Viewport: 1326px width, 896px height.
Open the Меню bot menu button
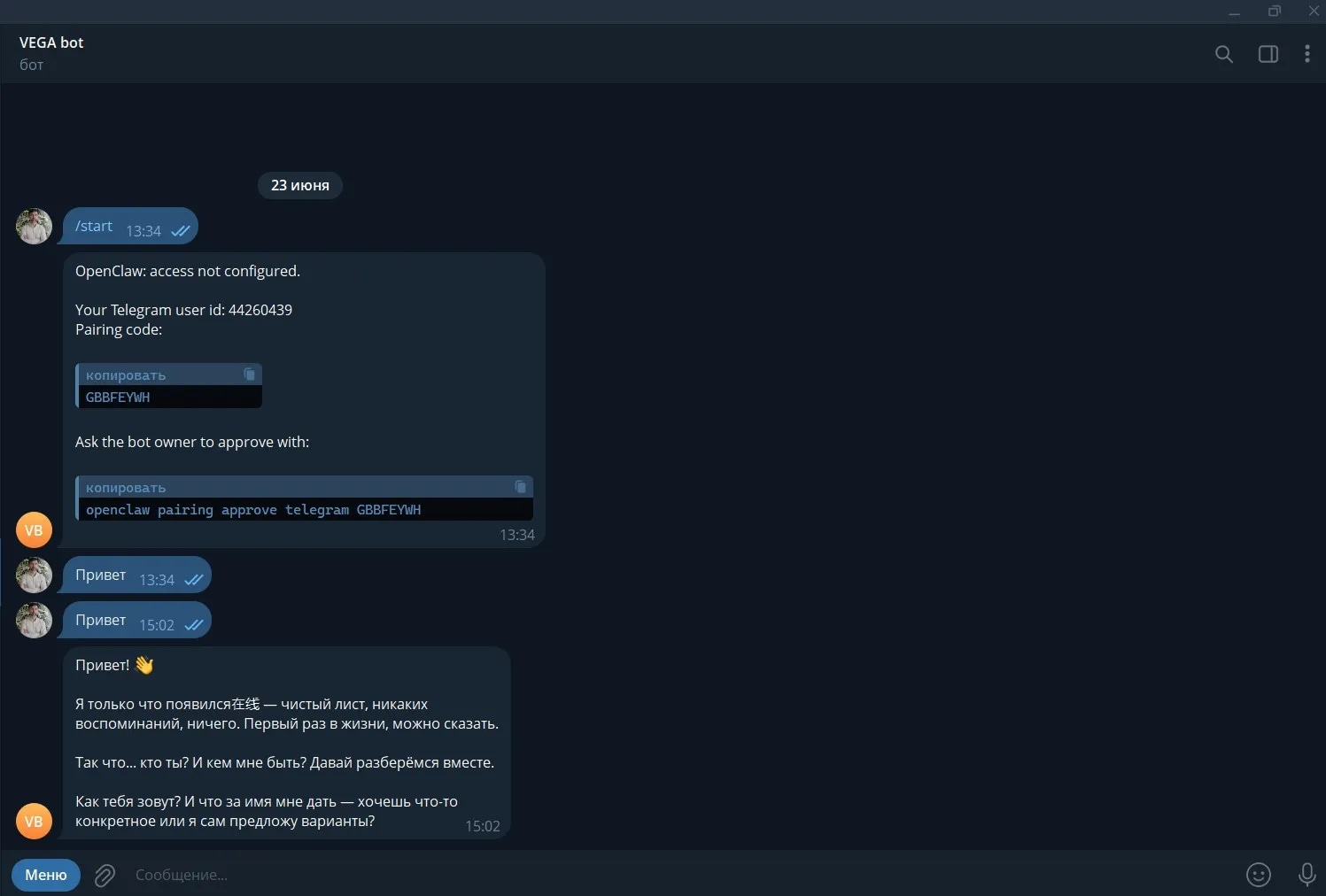(46, 875)
